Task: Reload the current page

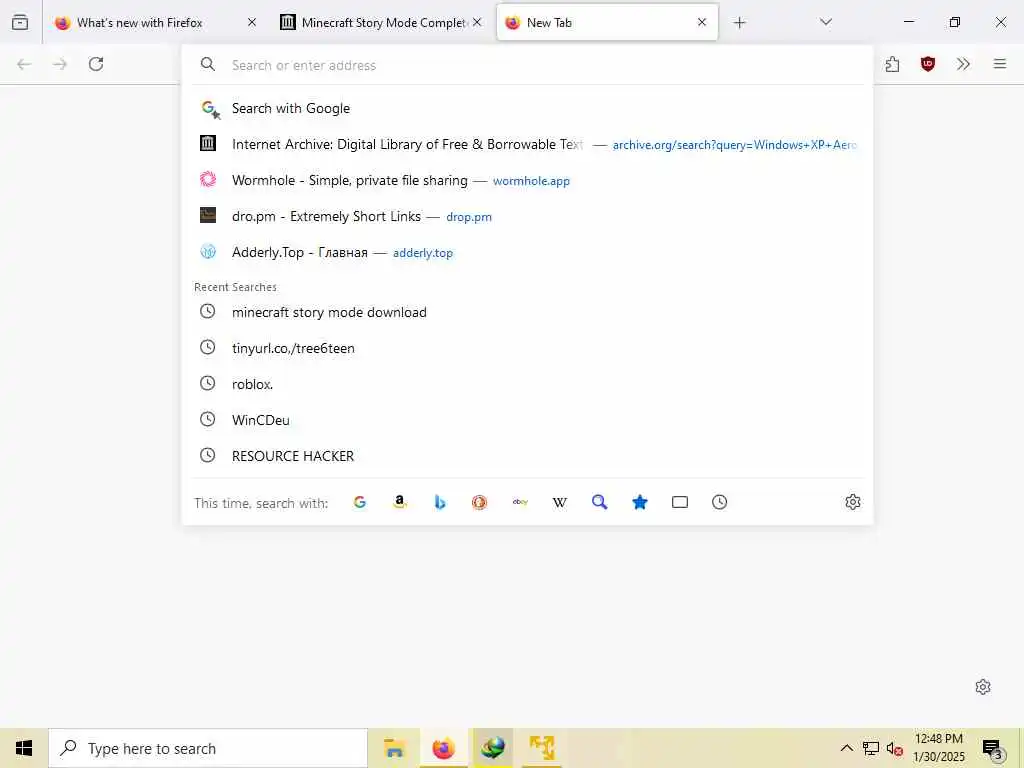Action: click(x=96, y=64)
